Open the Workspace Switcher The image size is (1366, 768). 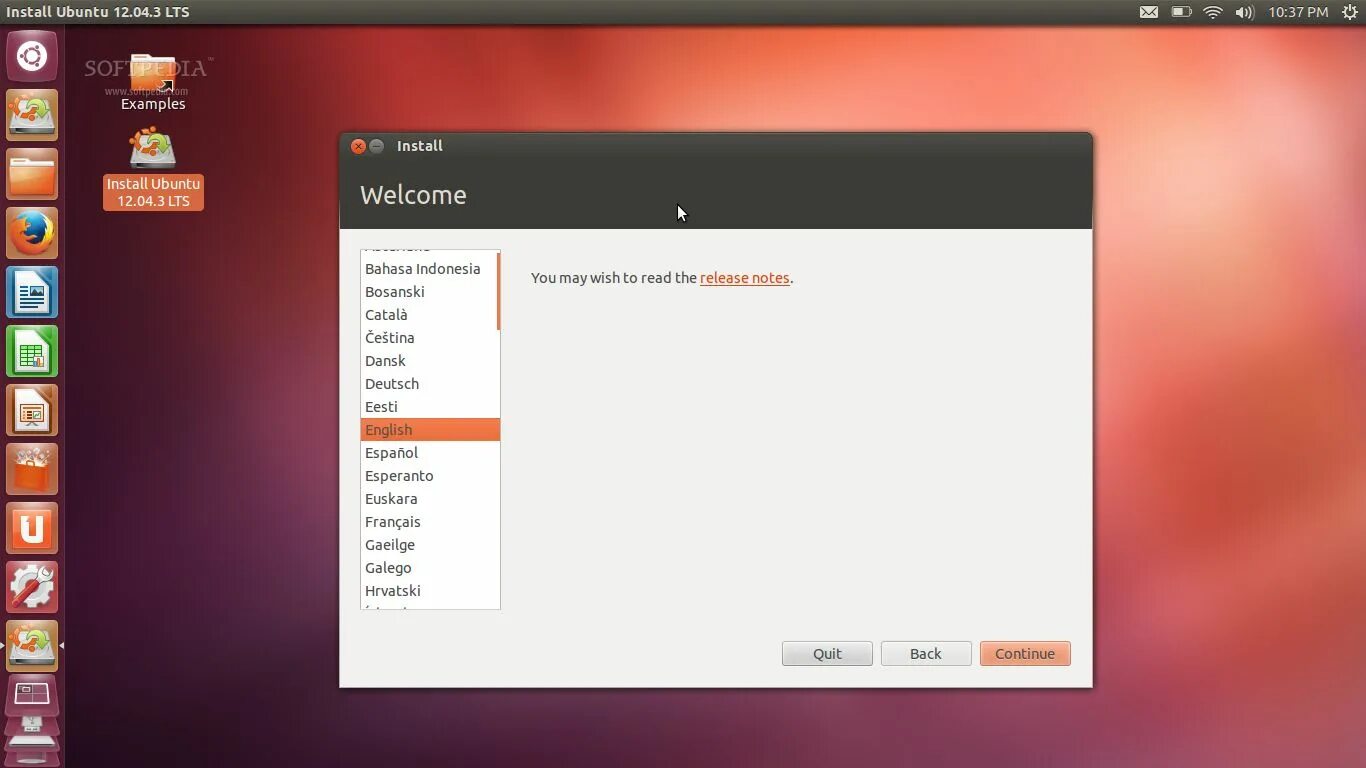pyautogui.click(x=32, y=696)
